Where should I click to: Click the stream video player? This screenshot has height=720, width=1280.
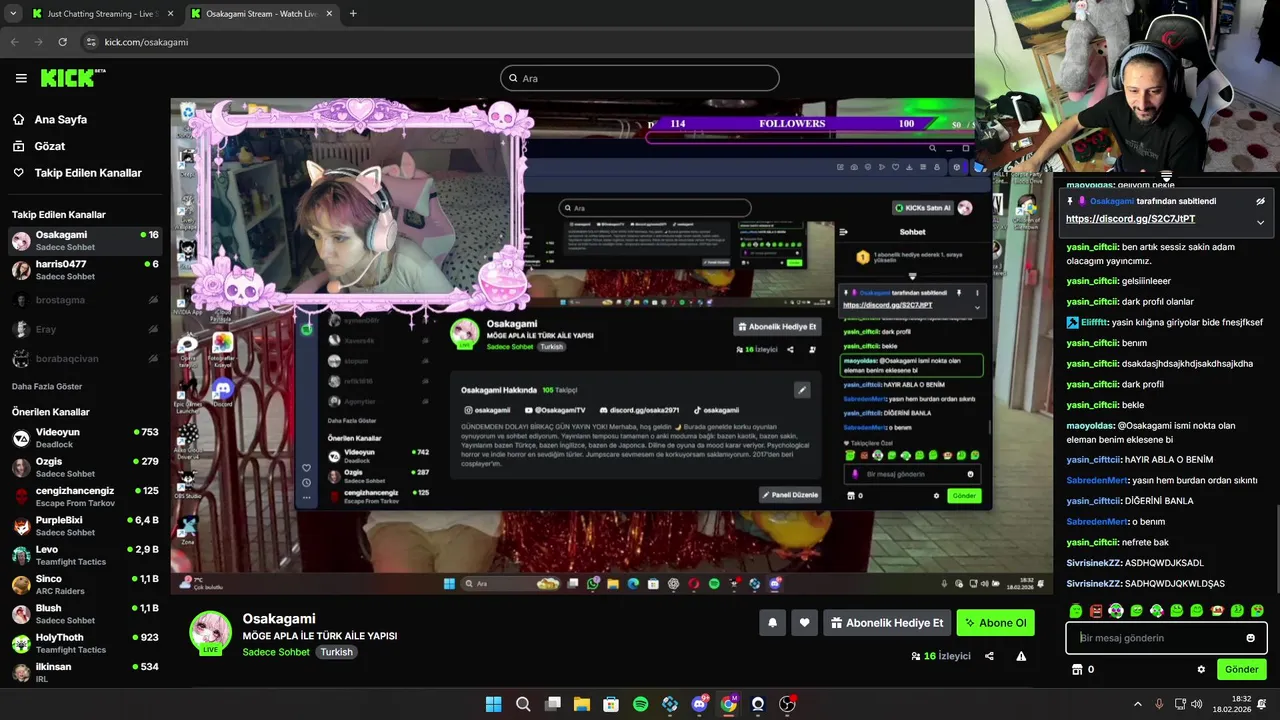click(x=610, y=345)
